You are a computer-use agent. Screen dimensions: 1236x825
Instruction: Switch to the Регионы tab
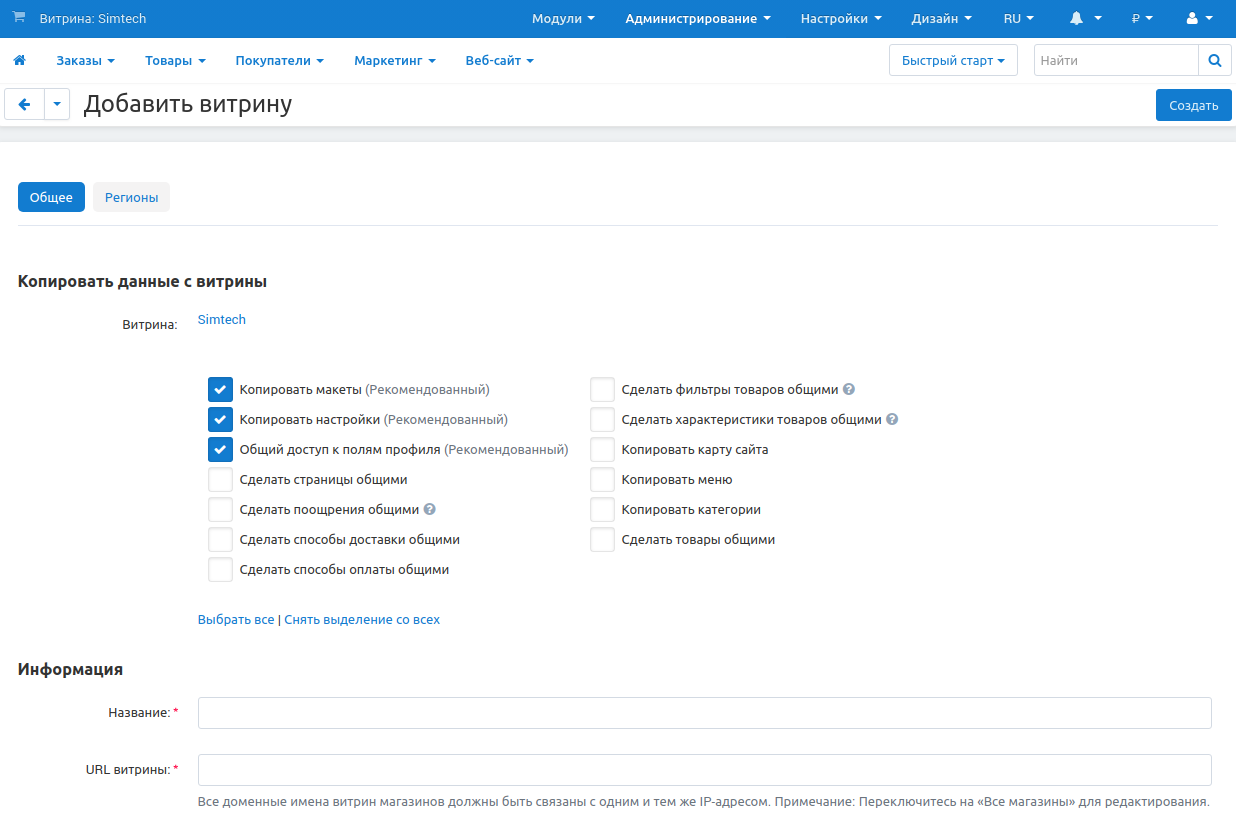pos(131,198)
